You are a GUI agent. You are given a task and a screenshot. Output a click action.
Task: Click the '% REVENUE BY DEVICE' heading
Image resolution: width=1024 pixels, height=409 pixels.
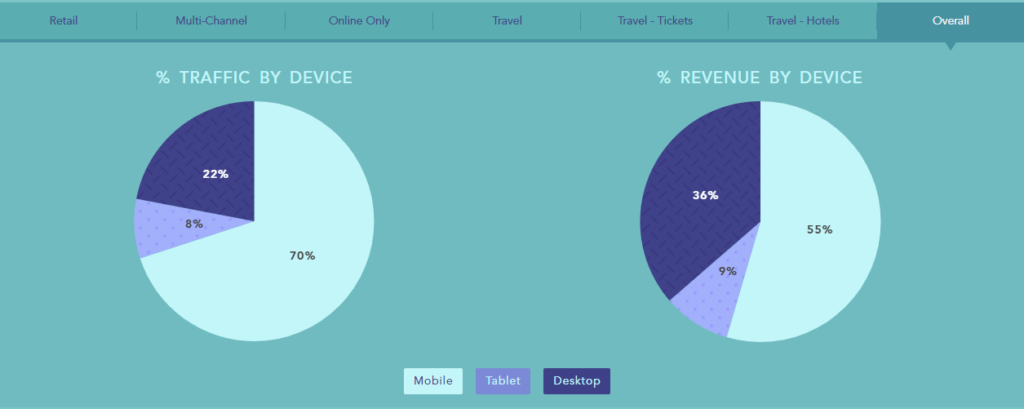[760, 78]
